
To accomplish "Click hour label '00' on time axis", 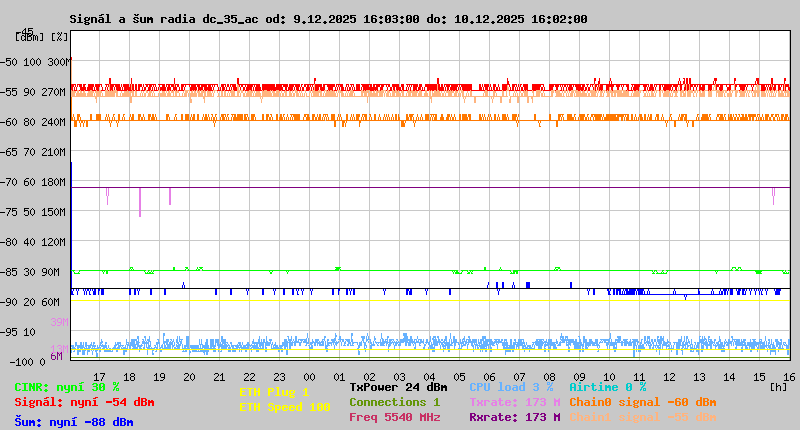I will pyautogui.click(x=309, y=377).
